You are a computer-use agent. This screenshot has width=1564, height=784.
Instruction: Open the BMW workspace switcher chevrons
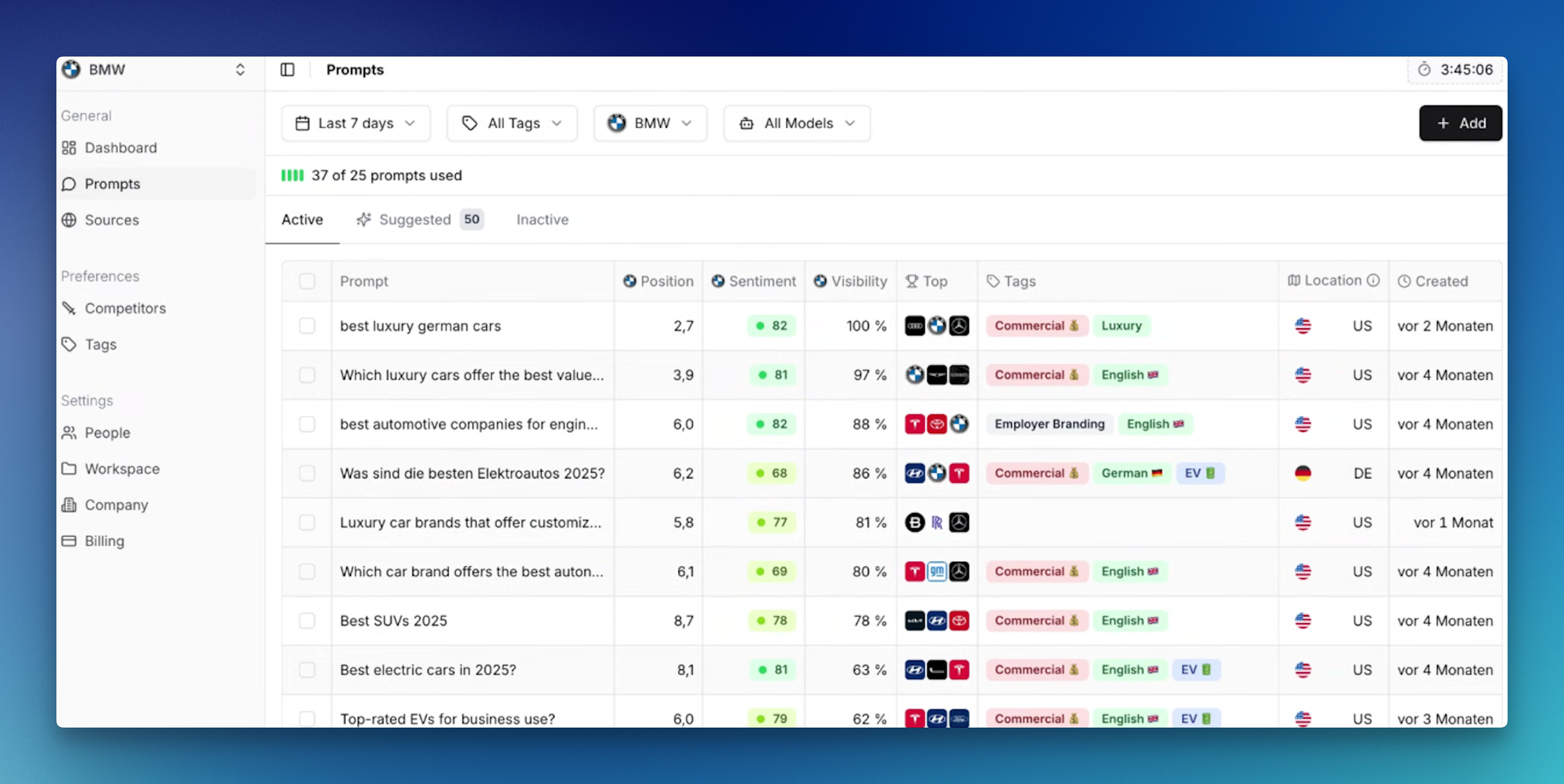tap(240, 70)
